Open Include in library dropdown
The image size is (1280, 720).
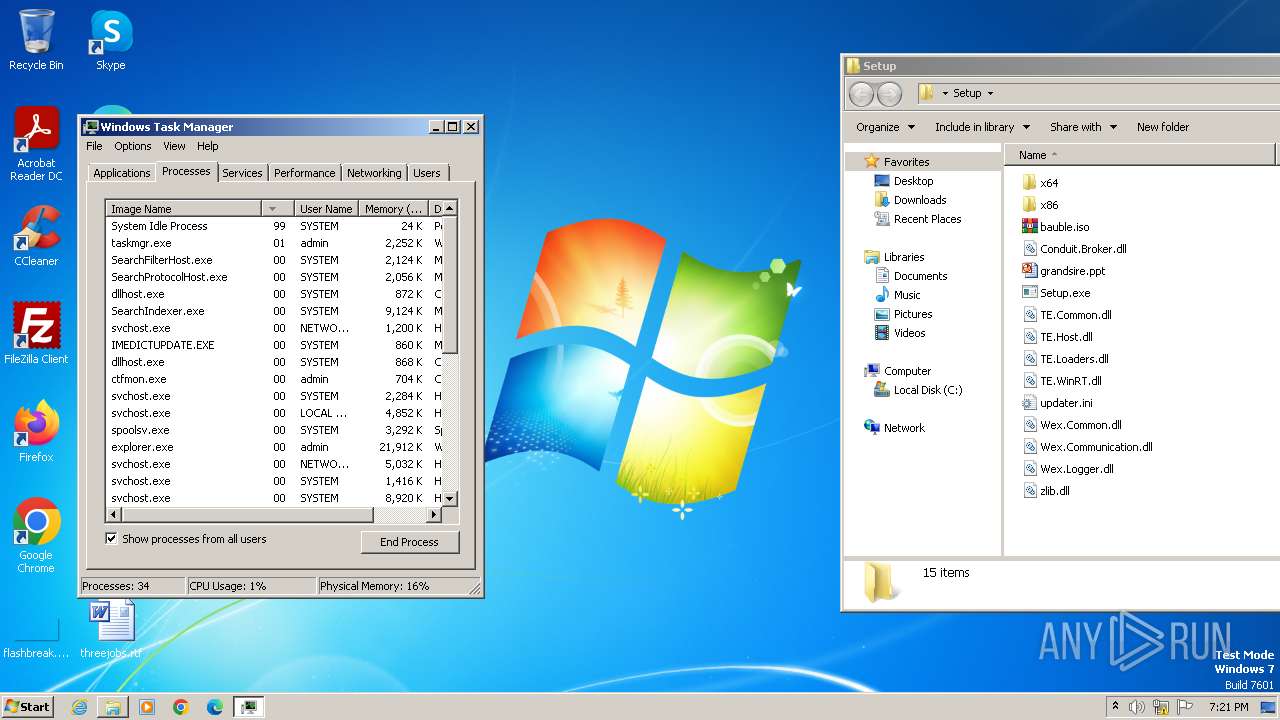coord(982,127)
